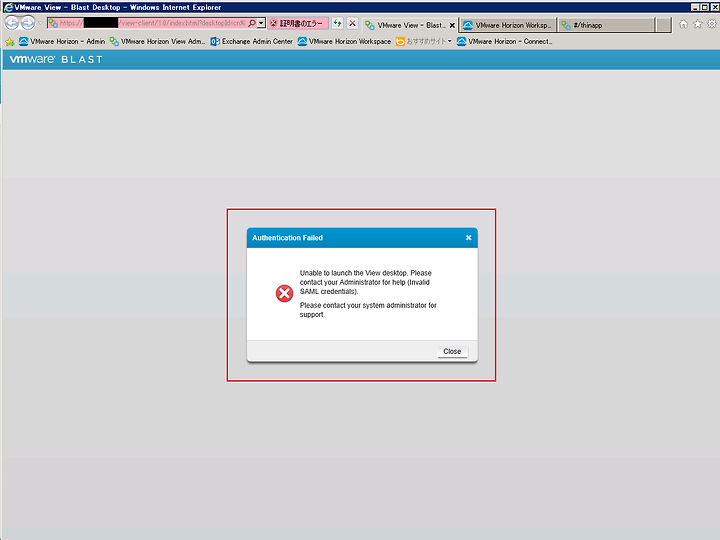Open VMware Horizon View Adm bookmark
Viewport: 720px width, 540px height.
click(x=158, y=41)
